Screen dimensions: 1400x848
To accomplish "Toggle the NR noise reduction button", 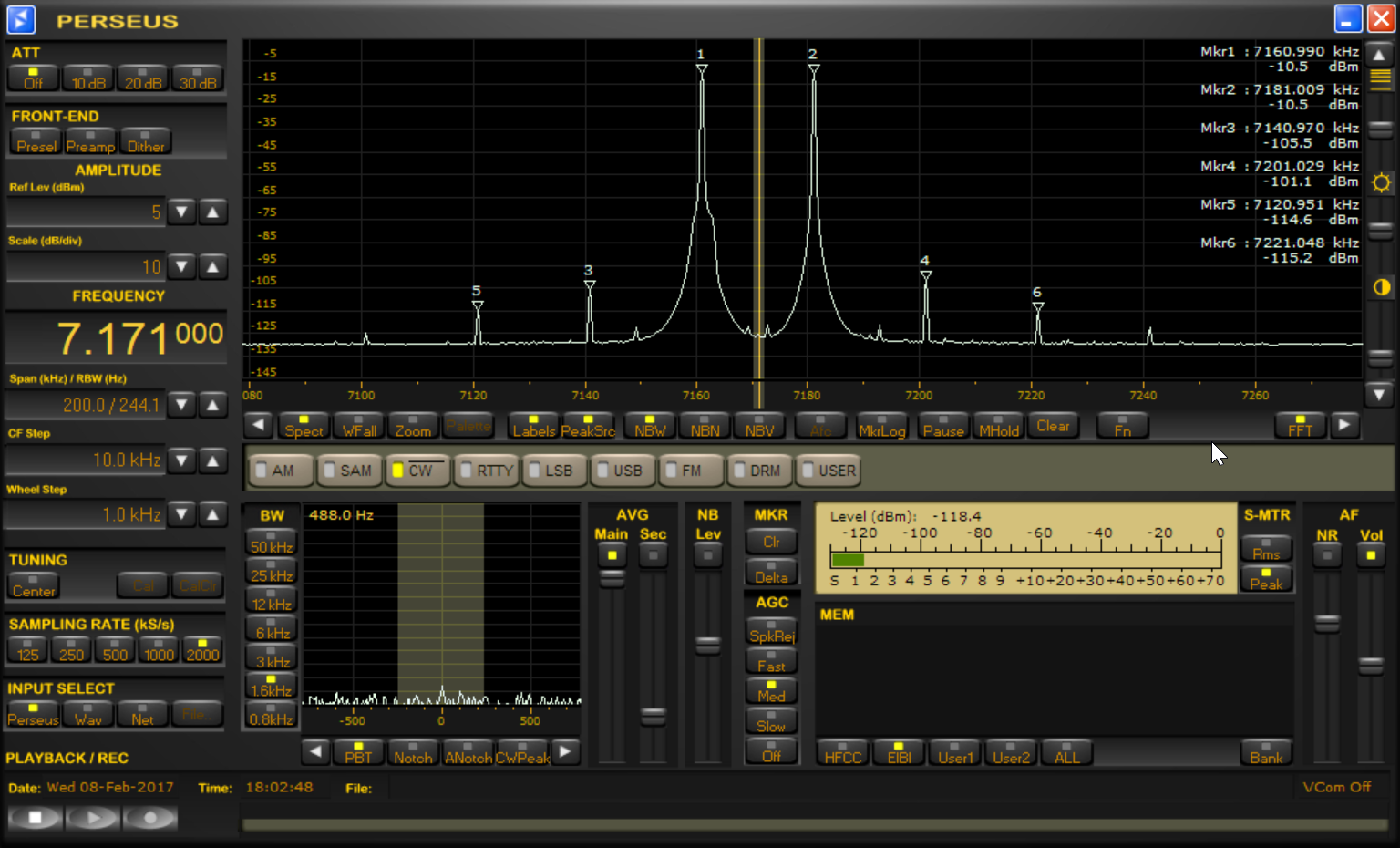I will click(x=1327, y=555).
